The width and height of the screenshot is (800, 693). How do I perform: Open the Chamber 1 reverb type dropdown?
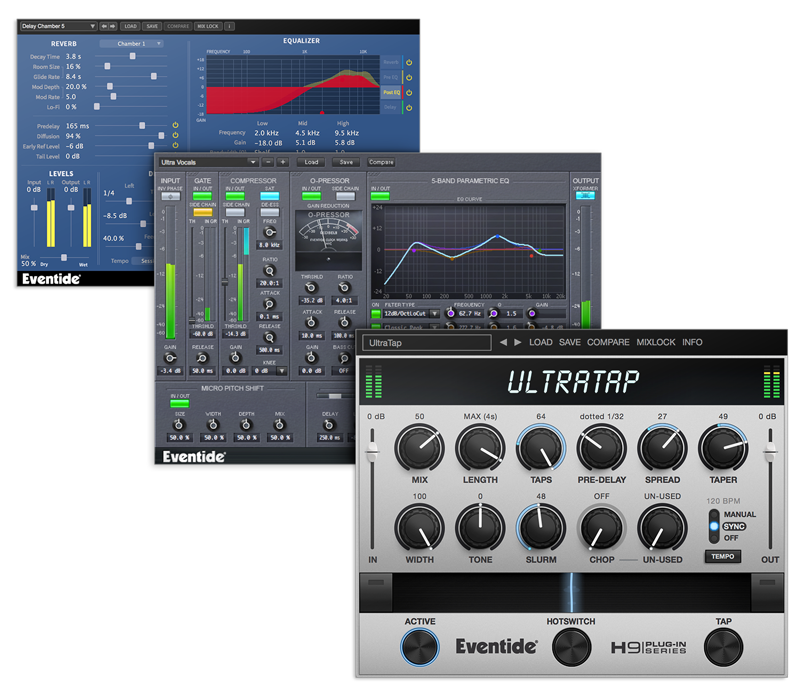131,44
